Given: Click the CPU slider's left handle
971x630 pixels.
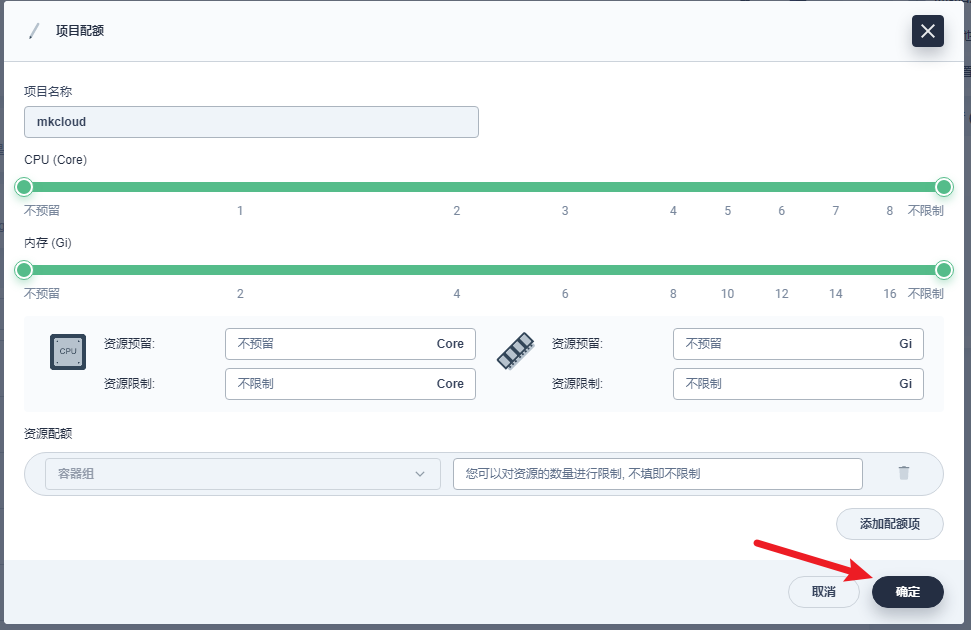Looking at the screenshot, I should [24, 187].
